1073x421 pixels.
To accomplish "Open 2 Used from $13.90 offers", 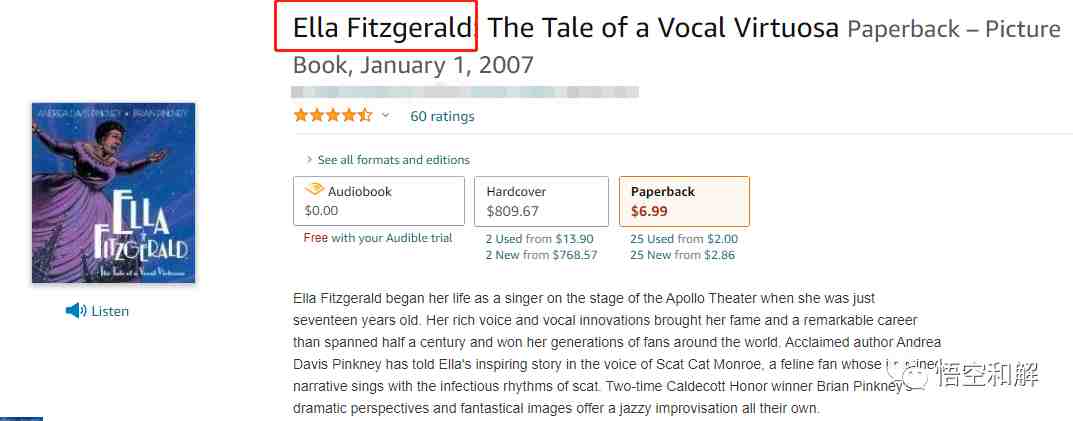I will (x=539, y=239).
